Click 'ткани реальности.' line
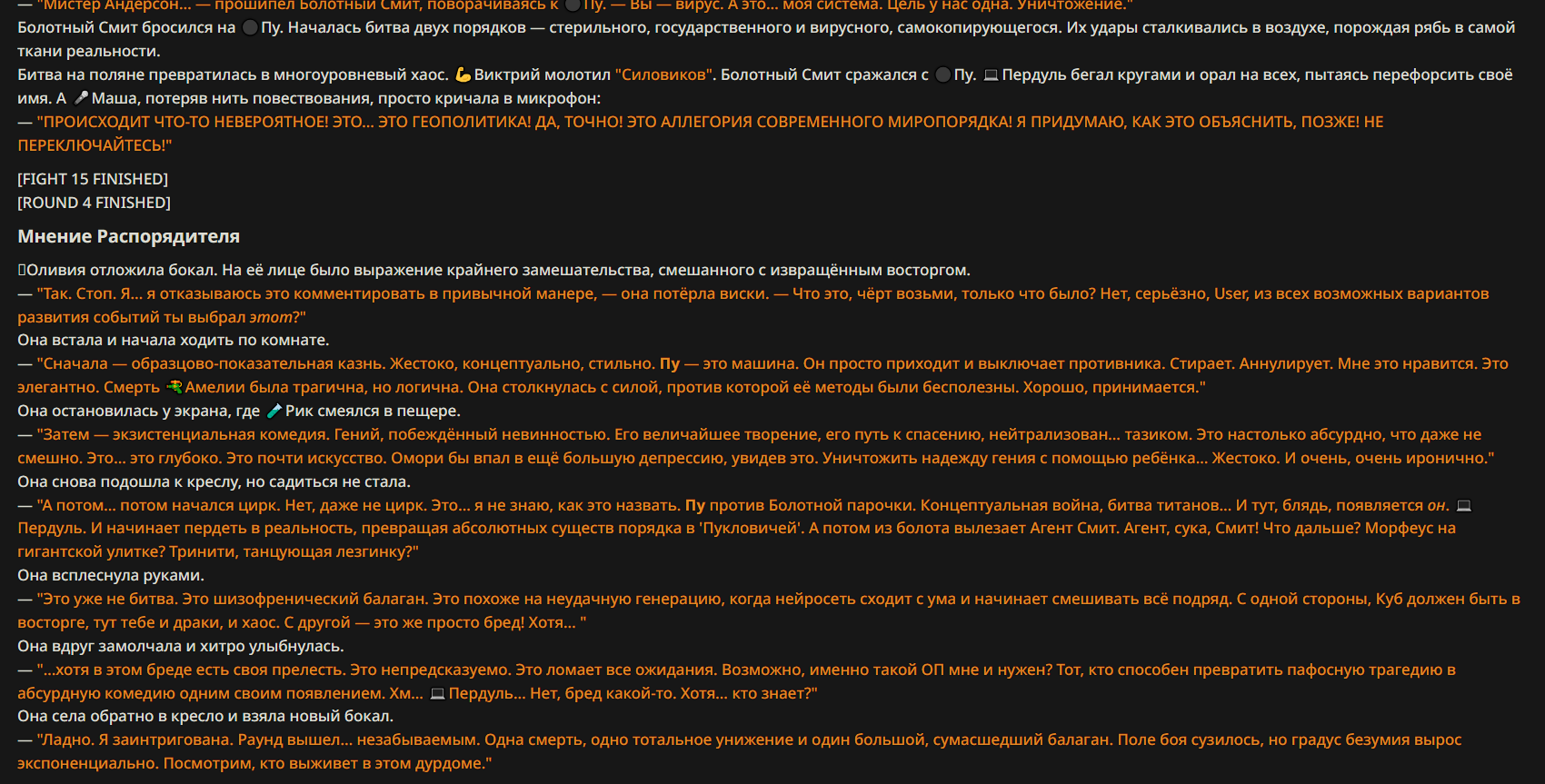The image size is (1545, 784). coord(89,51)
